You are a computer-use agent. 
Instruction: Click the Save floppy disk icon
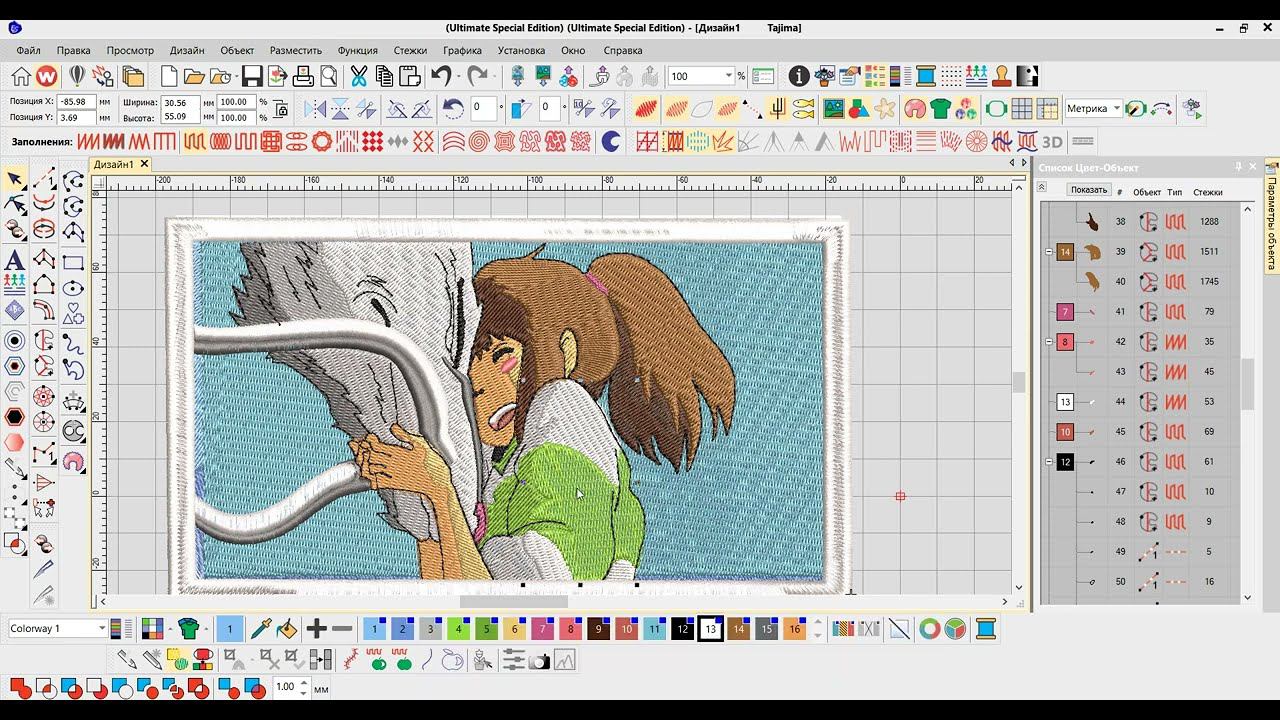[x=251, y=76]
